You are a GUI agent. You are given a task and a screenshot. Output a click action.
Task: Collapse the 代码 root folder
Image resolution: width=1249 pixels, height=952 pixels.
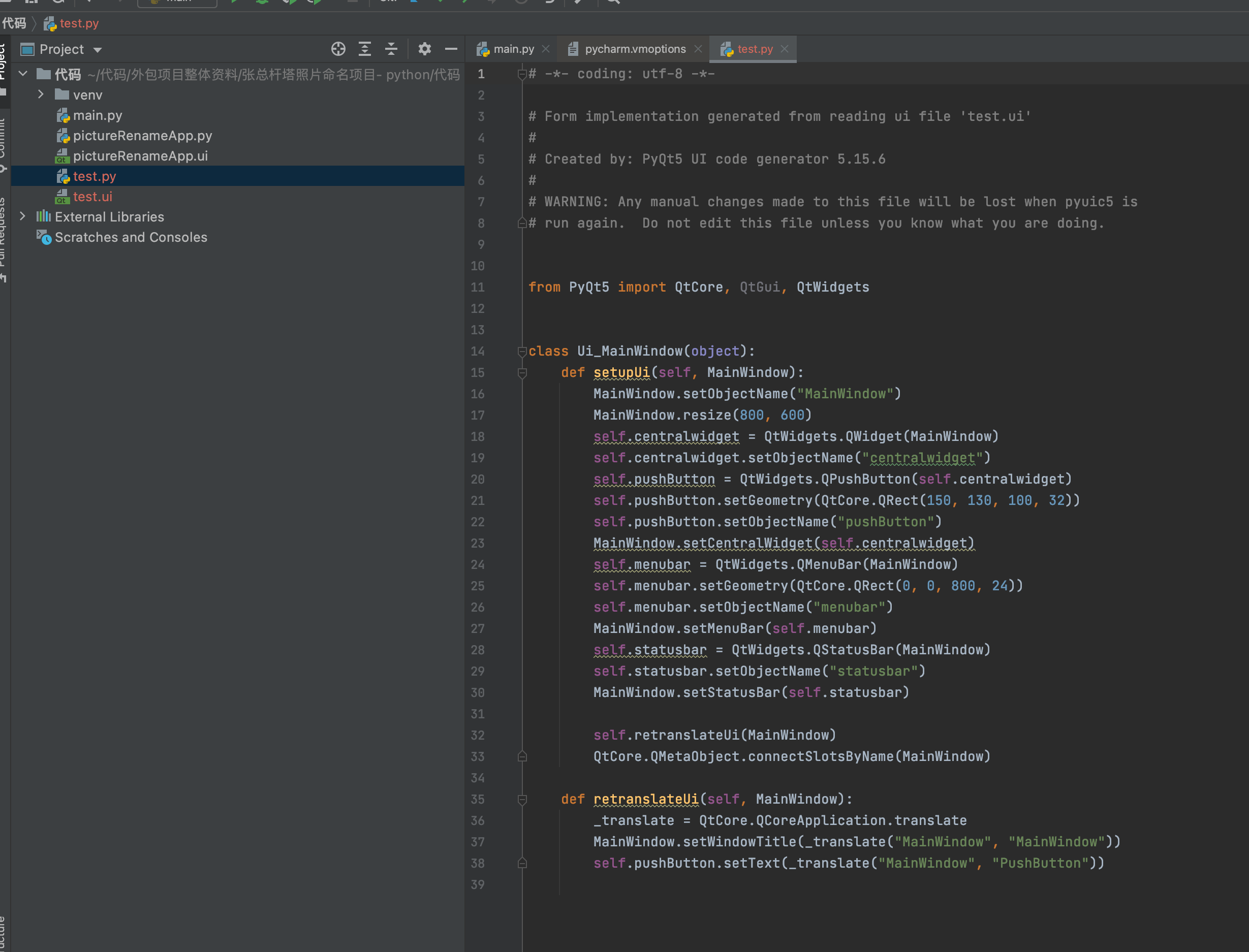(x=23, y=74)
